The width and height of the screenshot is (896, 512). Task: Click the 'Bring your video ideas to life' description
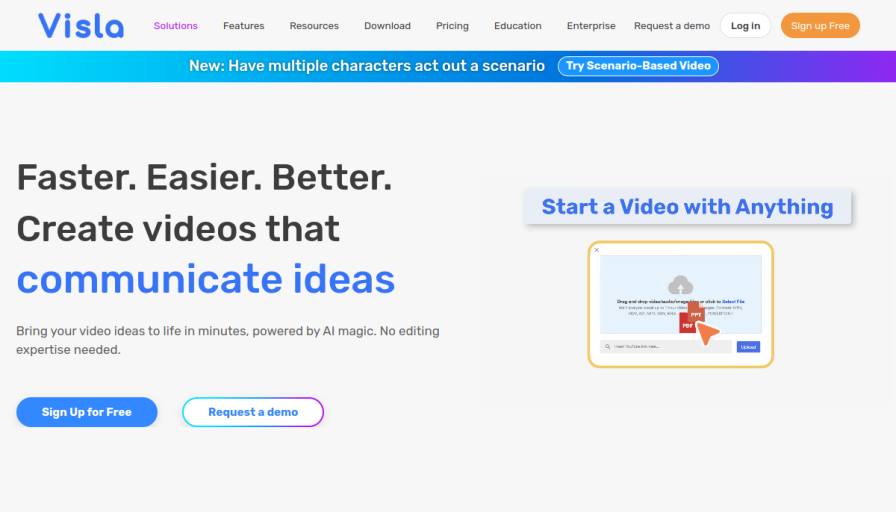(227, 340)
